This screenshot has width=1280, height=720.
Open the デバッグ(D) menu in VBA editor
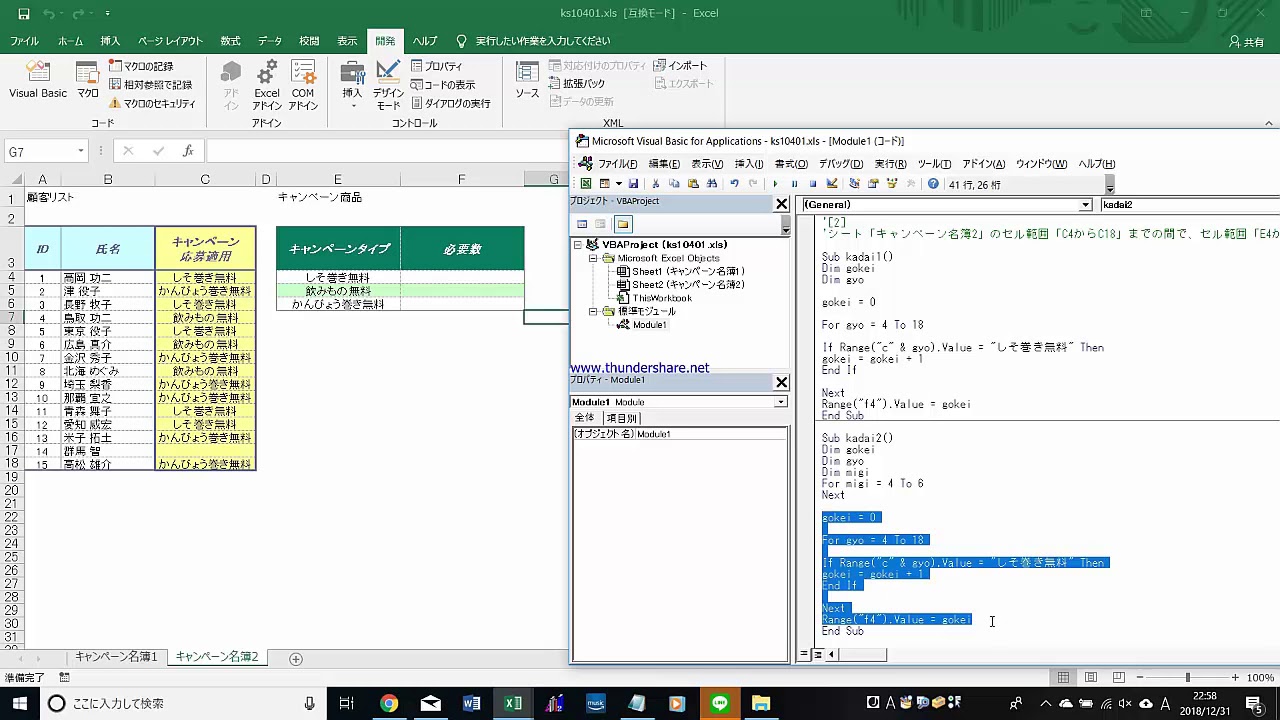point(840,164)
